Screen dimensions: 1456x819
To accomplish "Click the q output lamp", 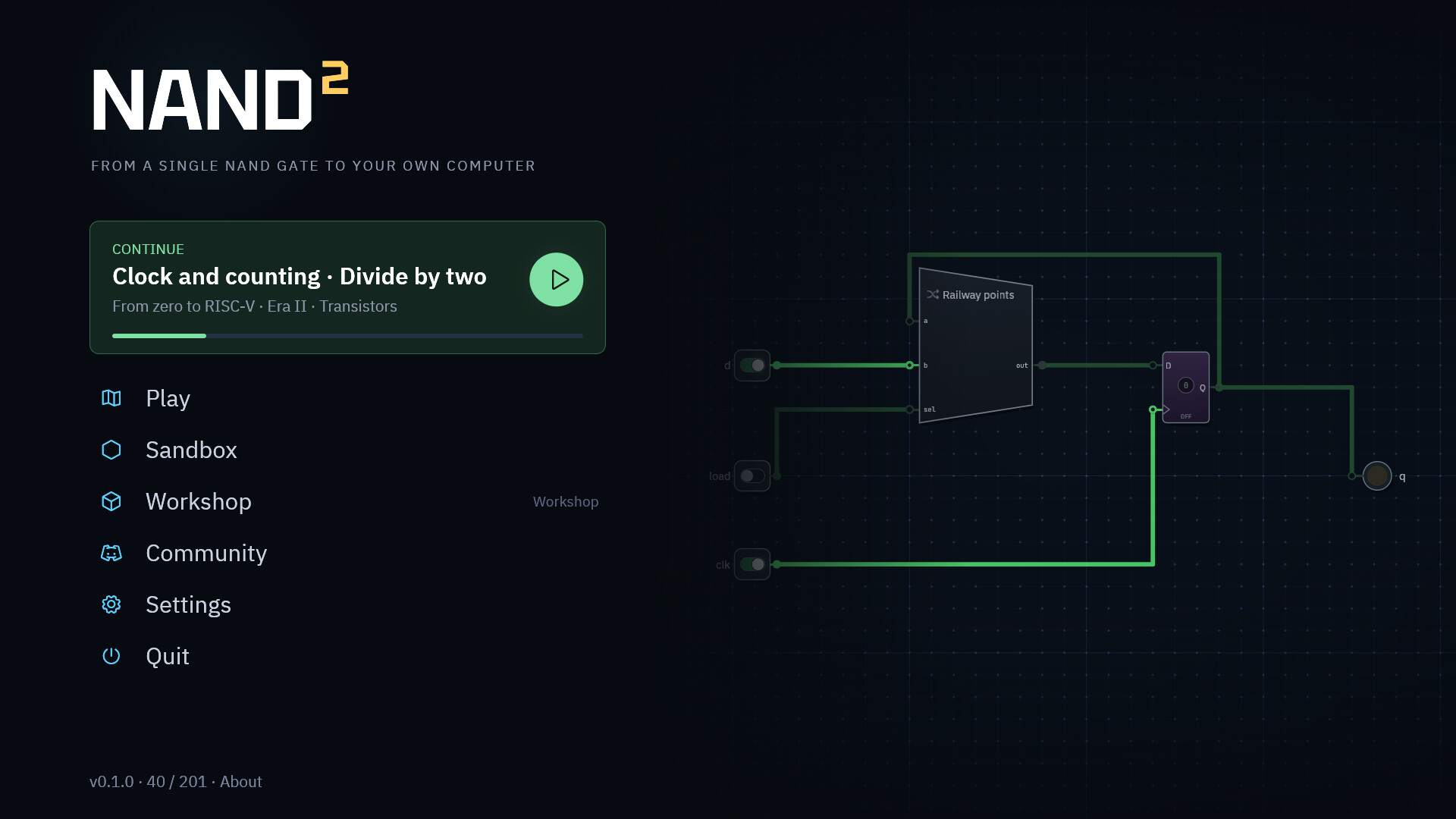I will tap(1377, 476).
